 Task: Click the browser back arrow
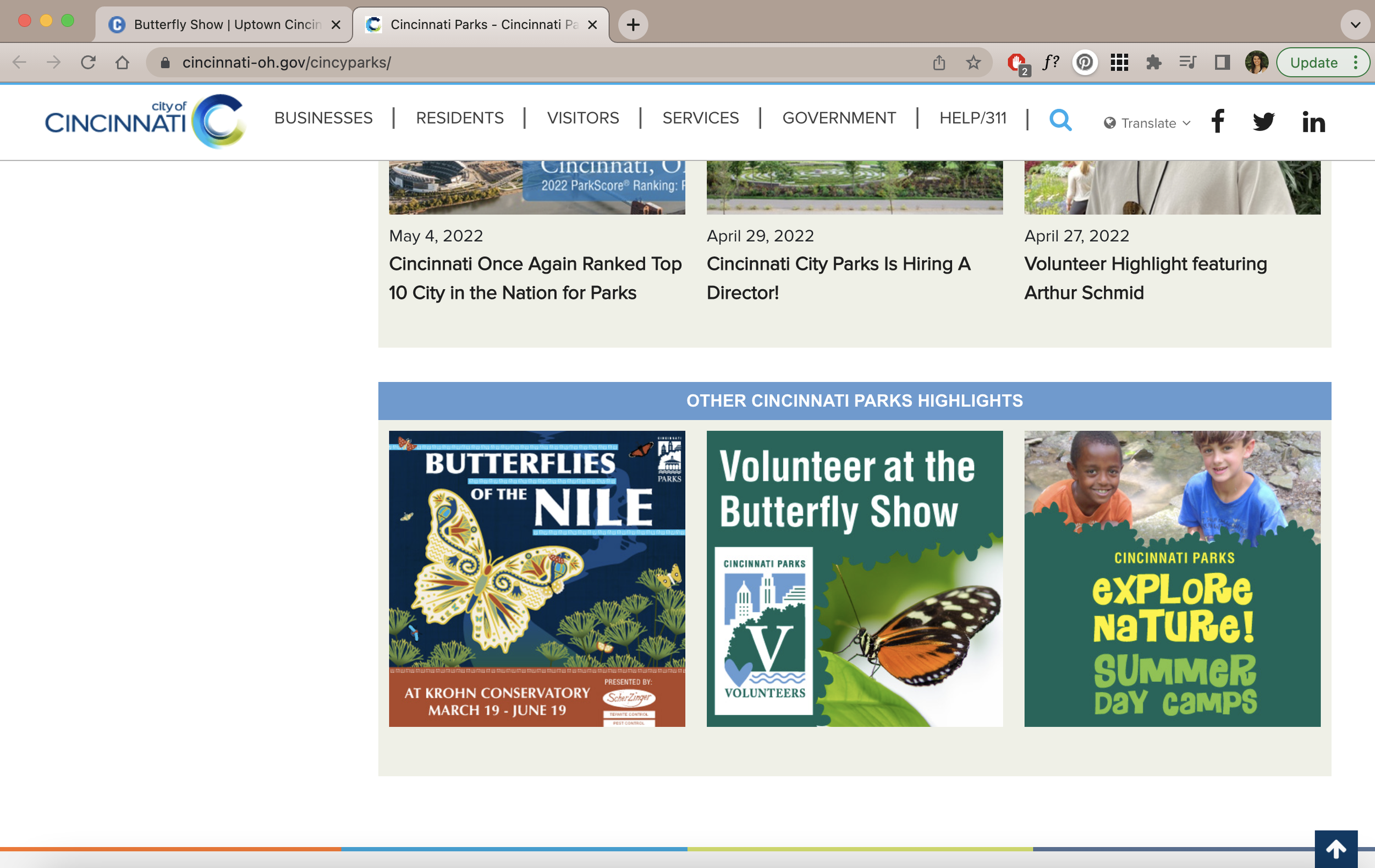pyautogui.click(x=19, y=62)
